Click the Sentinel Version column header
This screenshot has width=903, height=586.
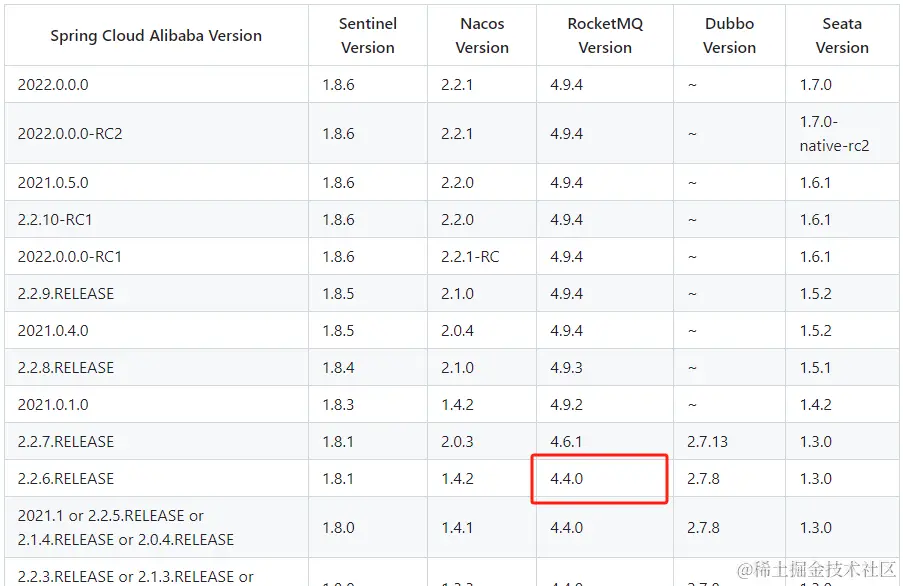[x=367, y=36]
